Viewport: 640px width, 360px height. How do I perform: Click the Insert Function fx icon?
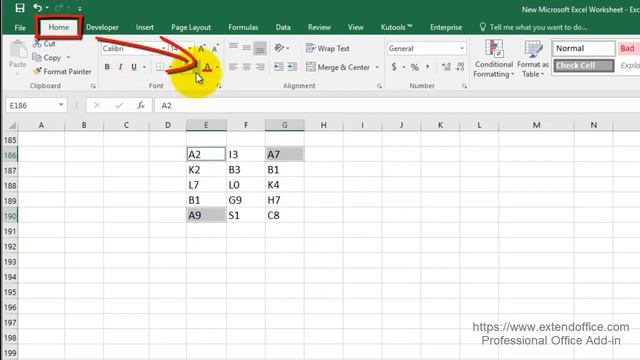(x=140, y=105)
